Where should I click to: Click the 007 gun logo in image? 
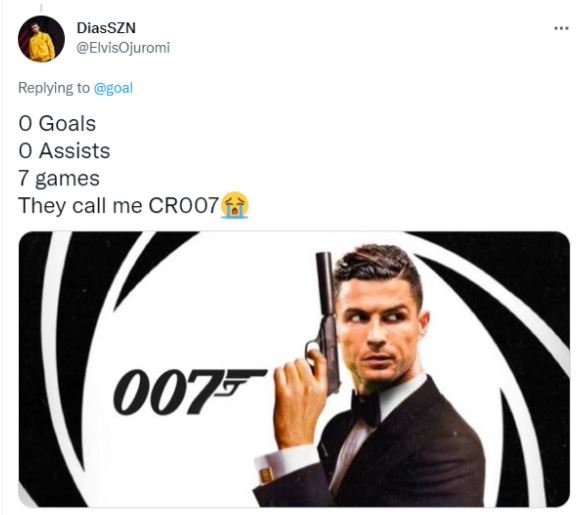tap(190, 392)
